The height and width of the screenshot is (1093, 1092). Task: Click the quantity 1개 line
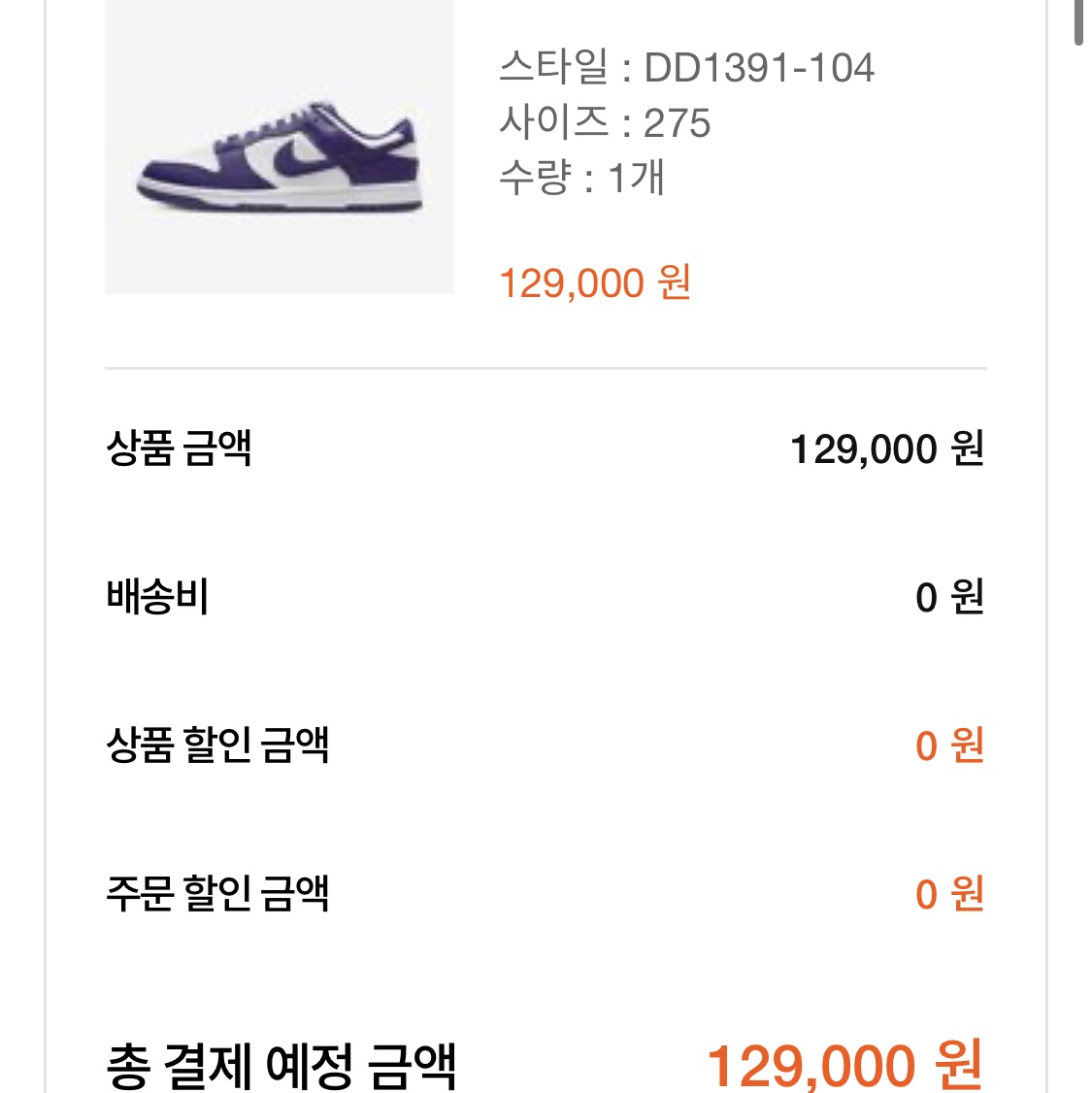pyautogui.click(x=581, y=178)
